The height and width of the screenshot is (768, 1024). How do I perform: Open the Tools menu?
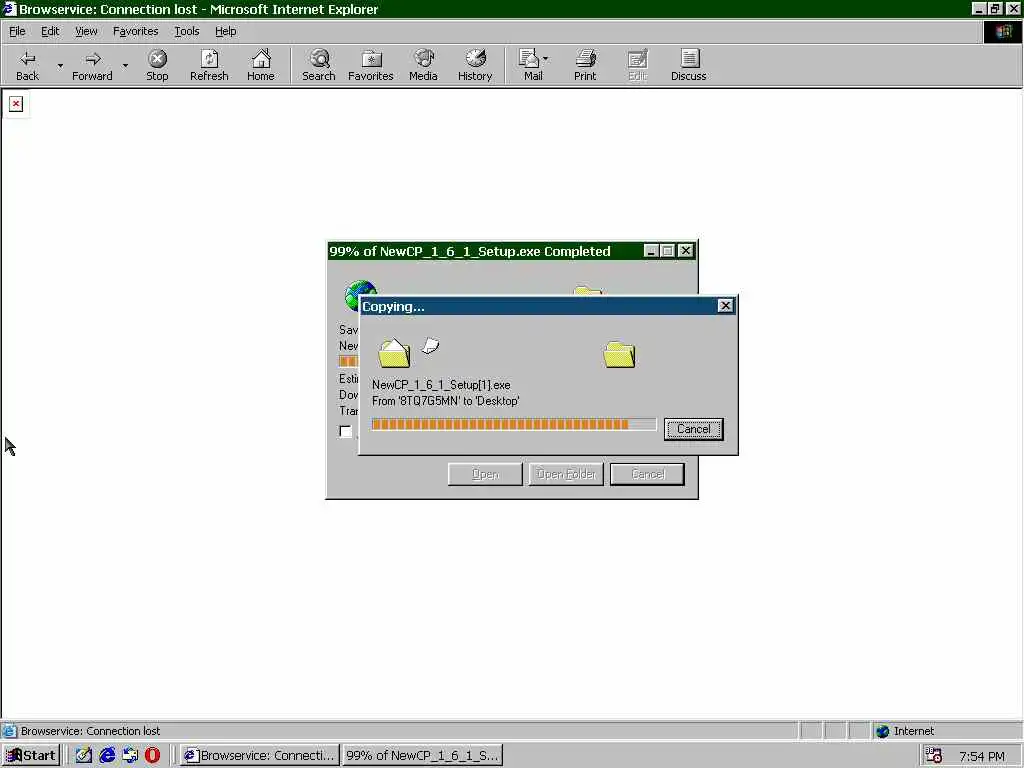click(x=186, y=31)
